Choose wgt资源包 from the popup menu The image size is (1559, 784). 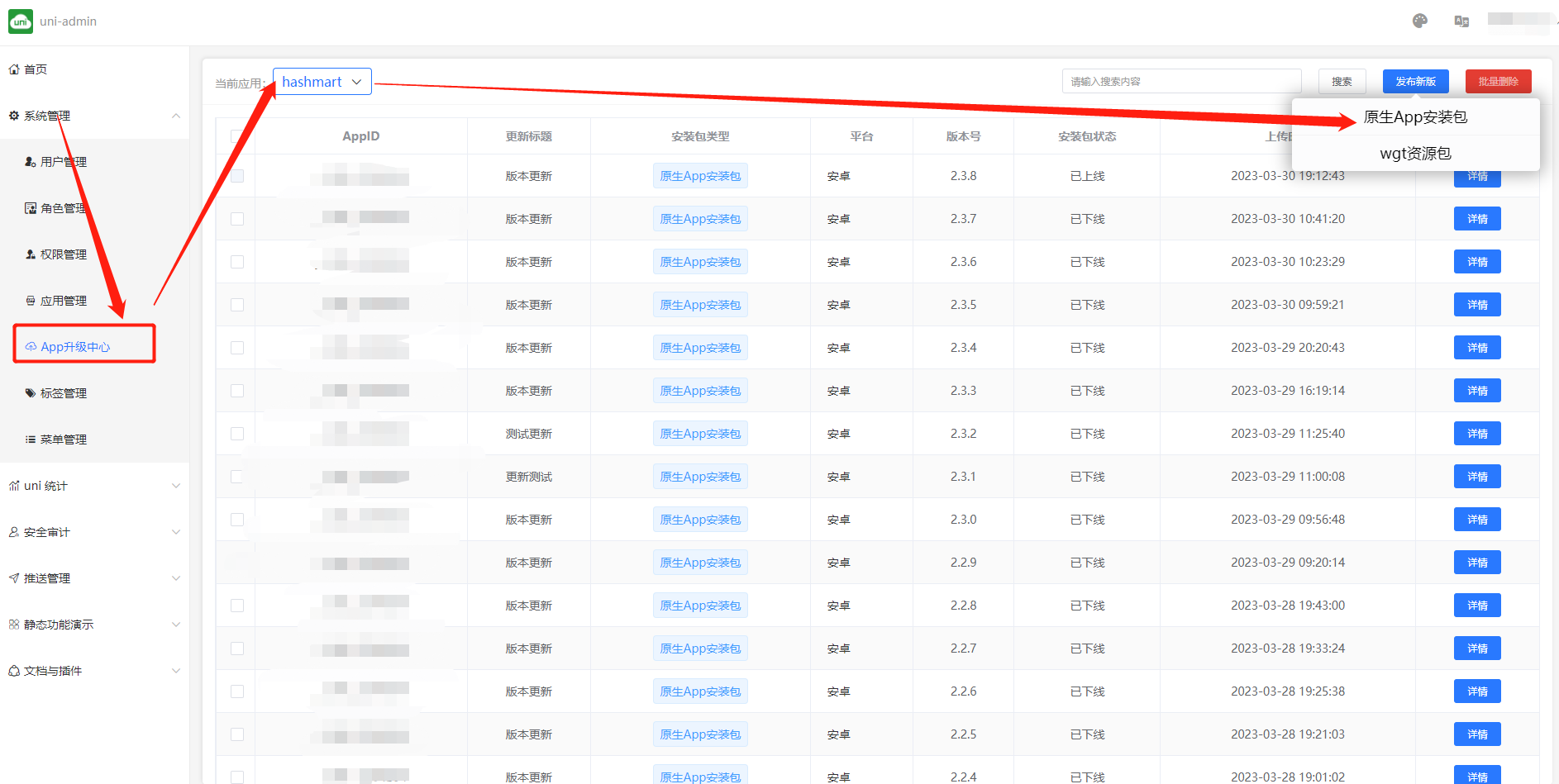click(1415, 154)
